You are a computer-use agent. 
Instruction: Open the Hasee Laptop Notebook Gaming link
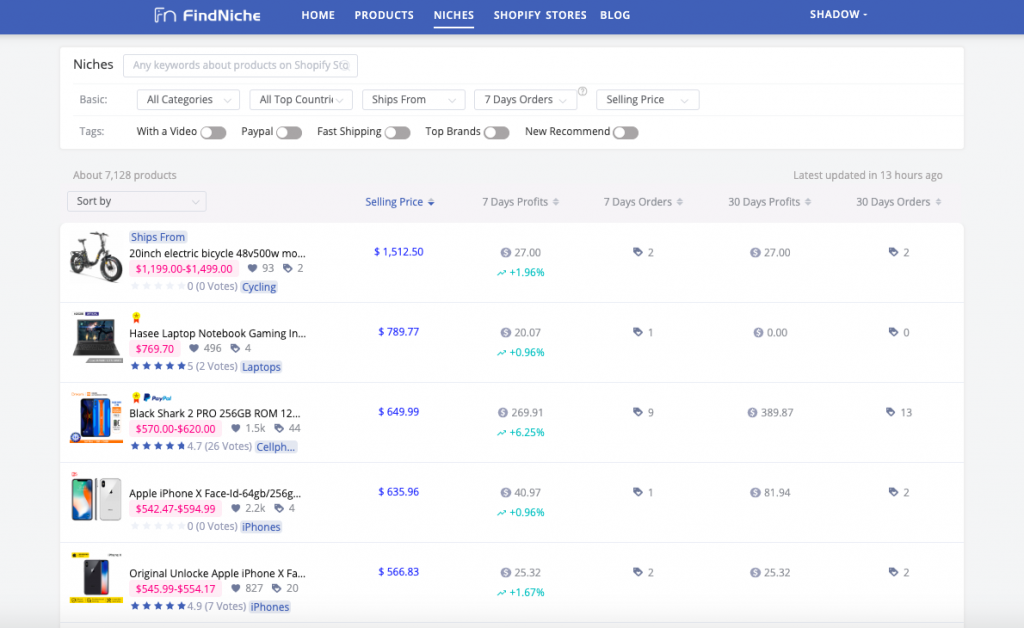[217, 334]
